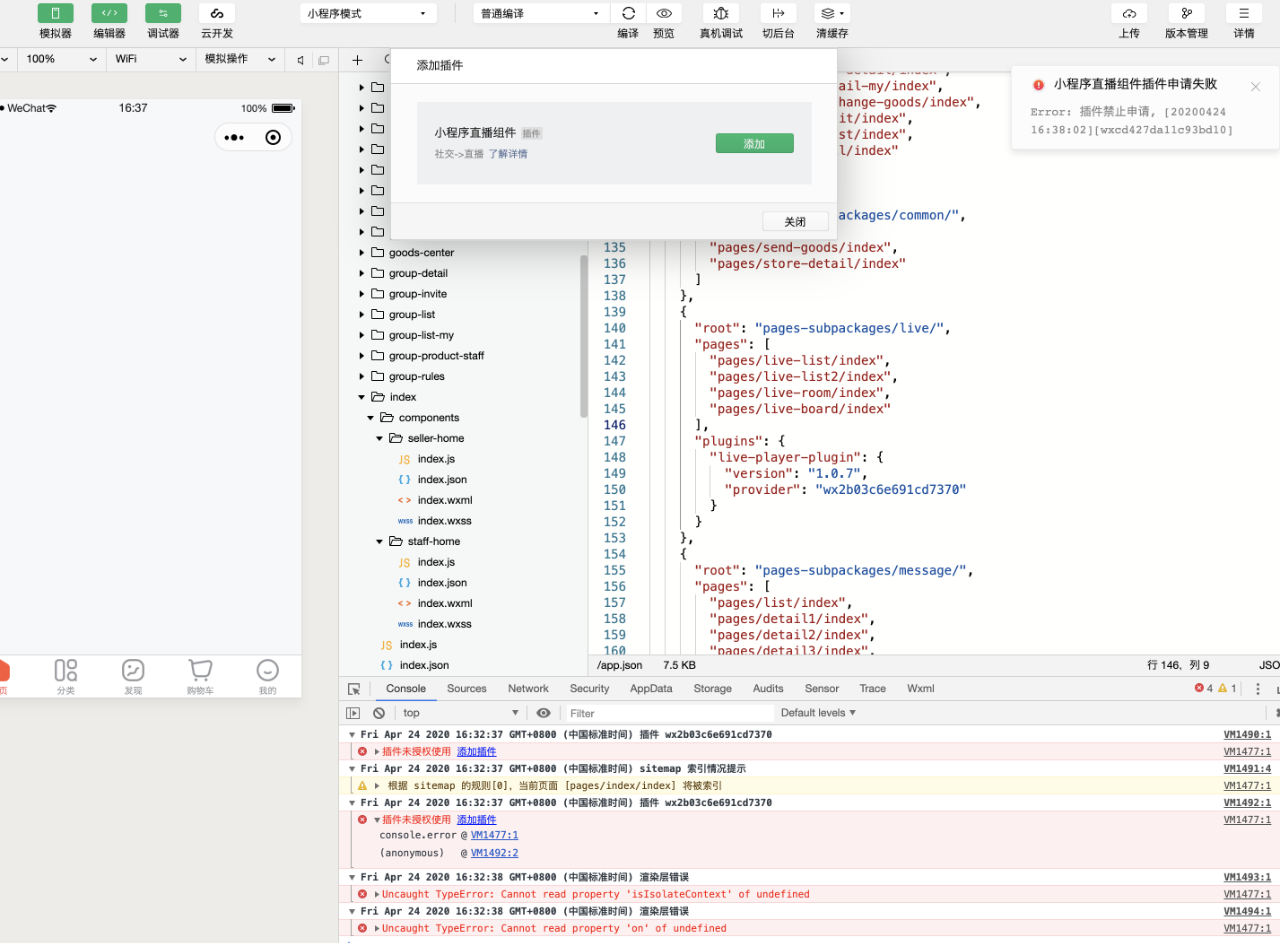
Task: Dismiss the plugin error notification
Action: [x=1255, y=86]
